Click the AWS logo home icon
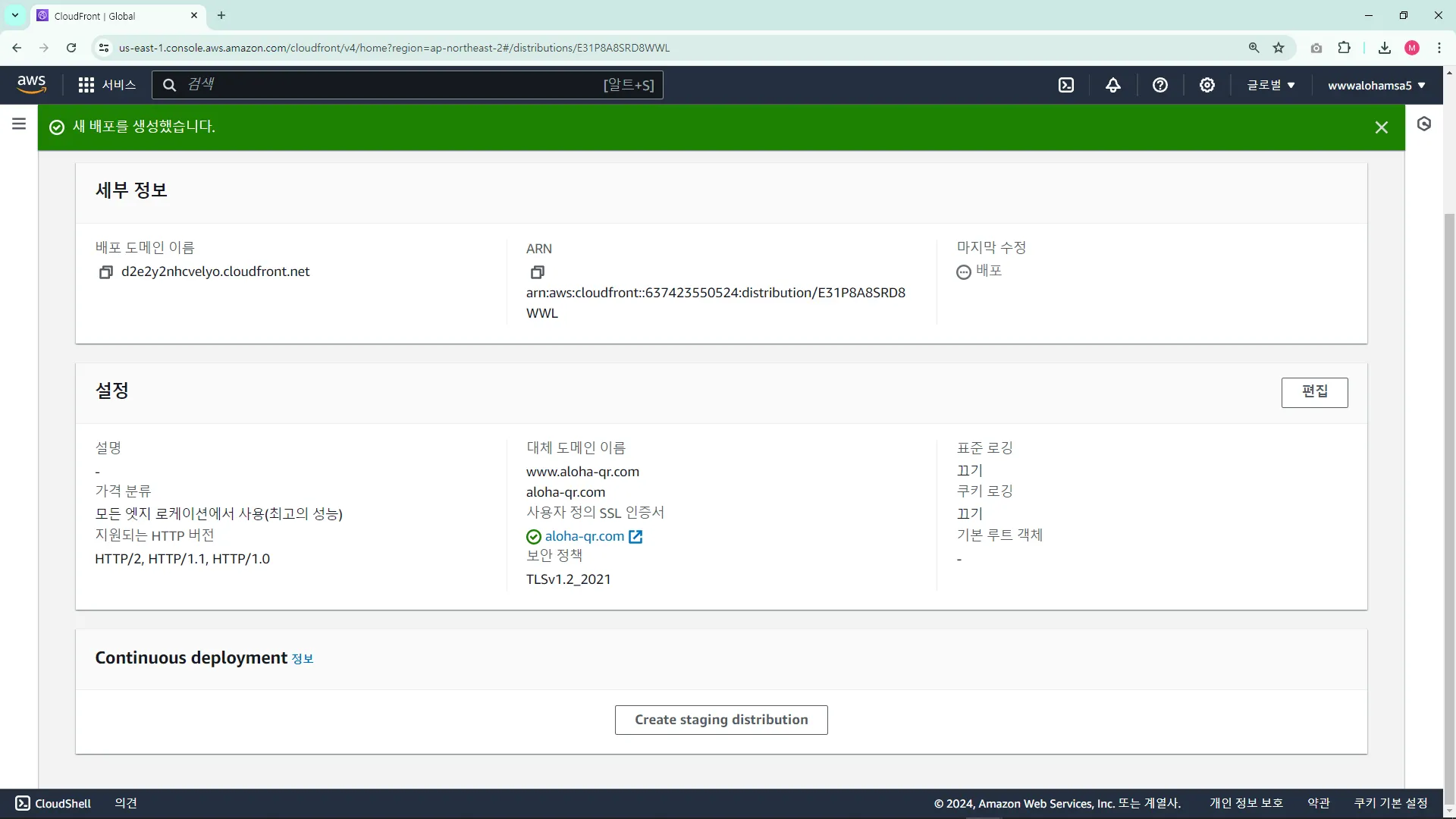Viewport: 1456px width, 819px height. (31, 84)
